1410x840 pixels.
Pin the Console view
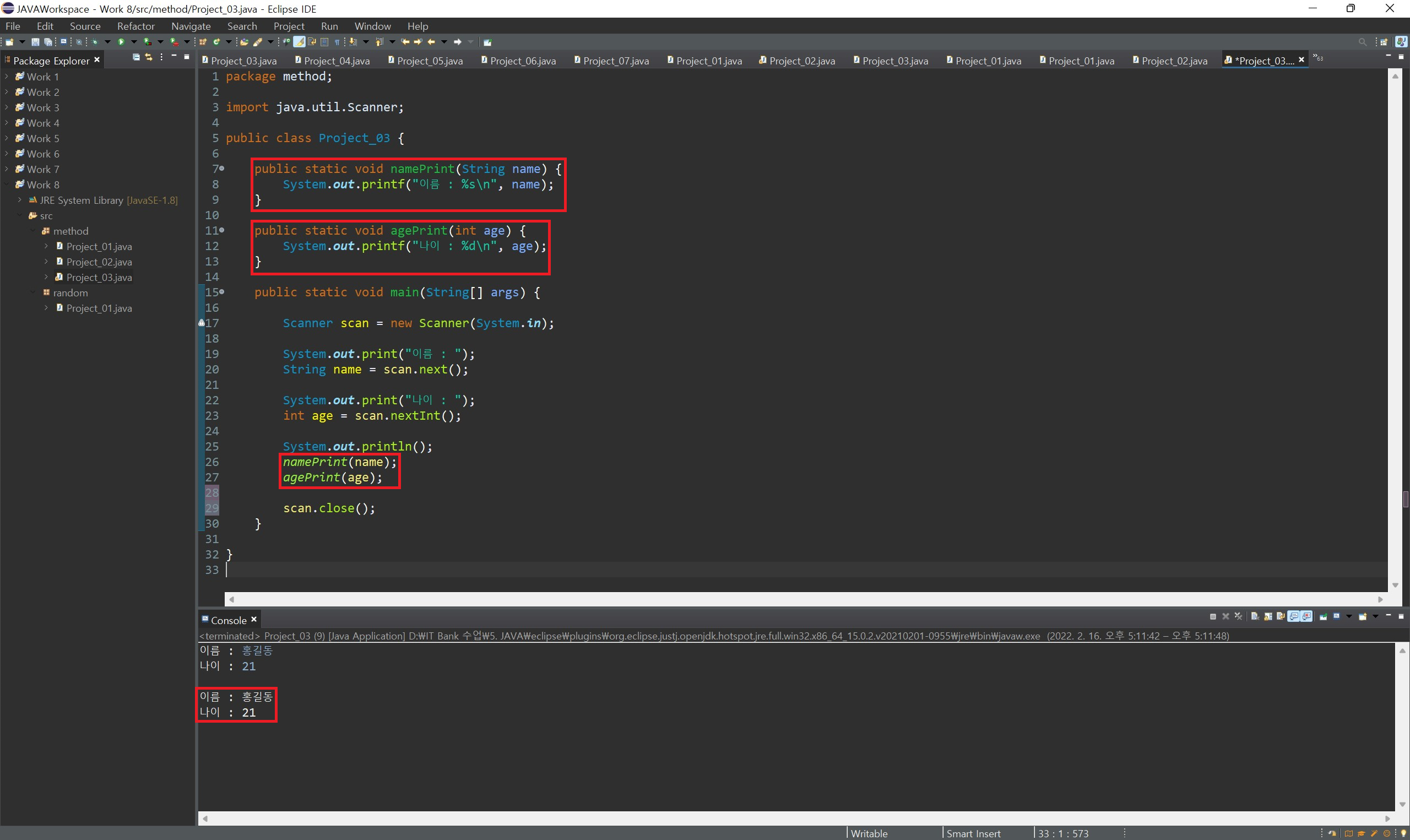pos(1324,616)
